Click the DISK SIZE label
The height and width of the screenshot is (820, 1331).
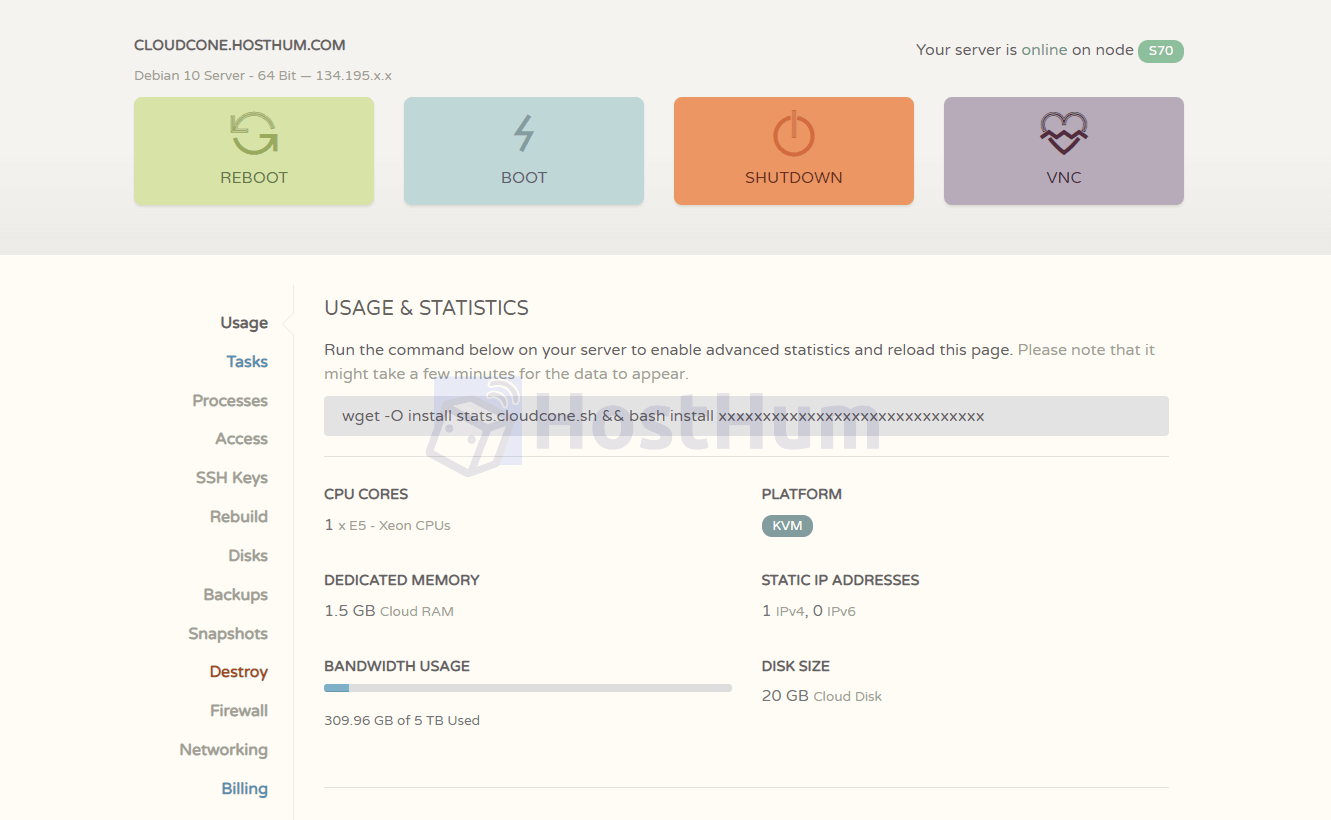tap(796, 666)
